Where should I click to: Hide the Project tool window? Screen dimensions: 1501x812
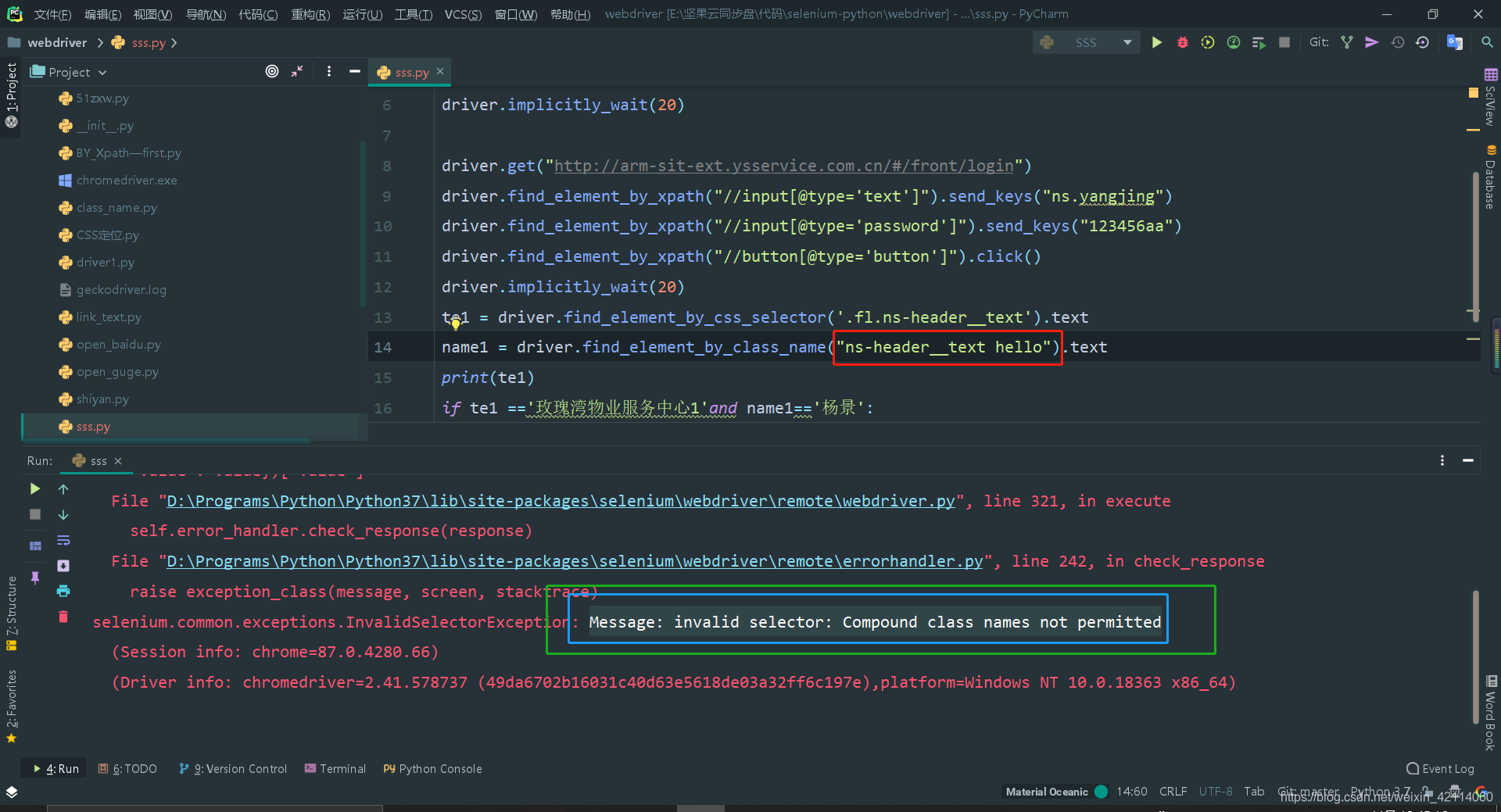354,71
